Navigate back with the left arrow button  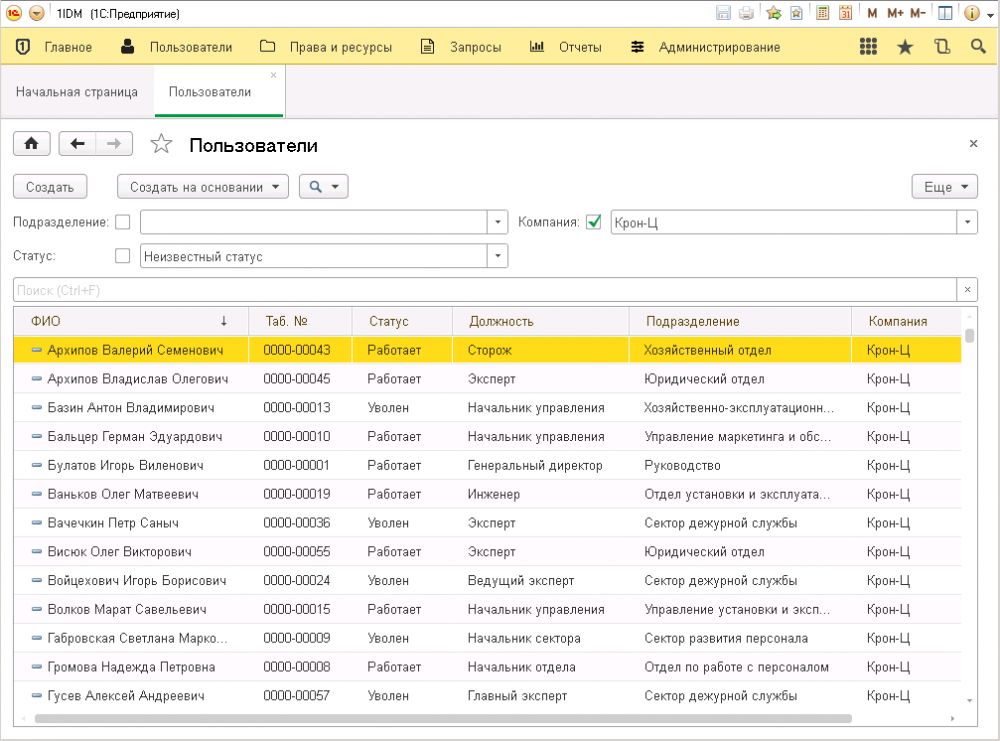click(x=78, y=144)
